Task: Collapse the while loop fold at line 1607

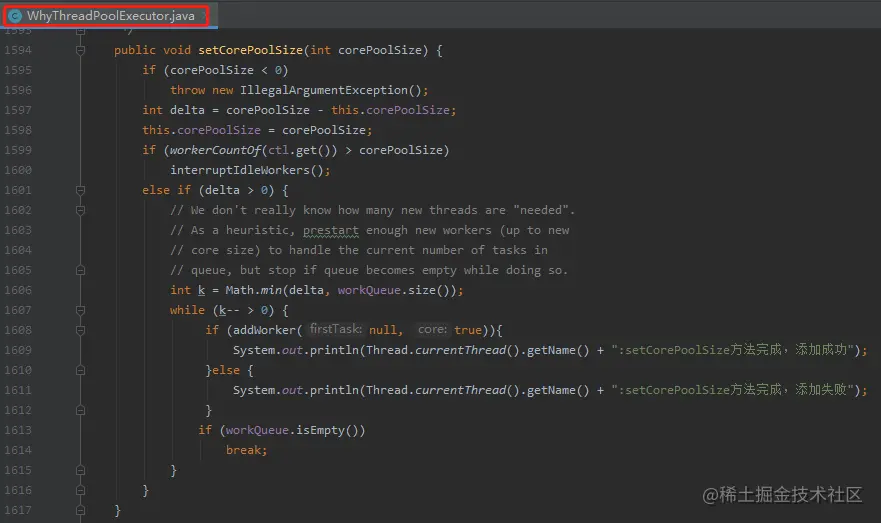Action: click(80, 310)
